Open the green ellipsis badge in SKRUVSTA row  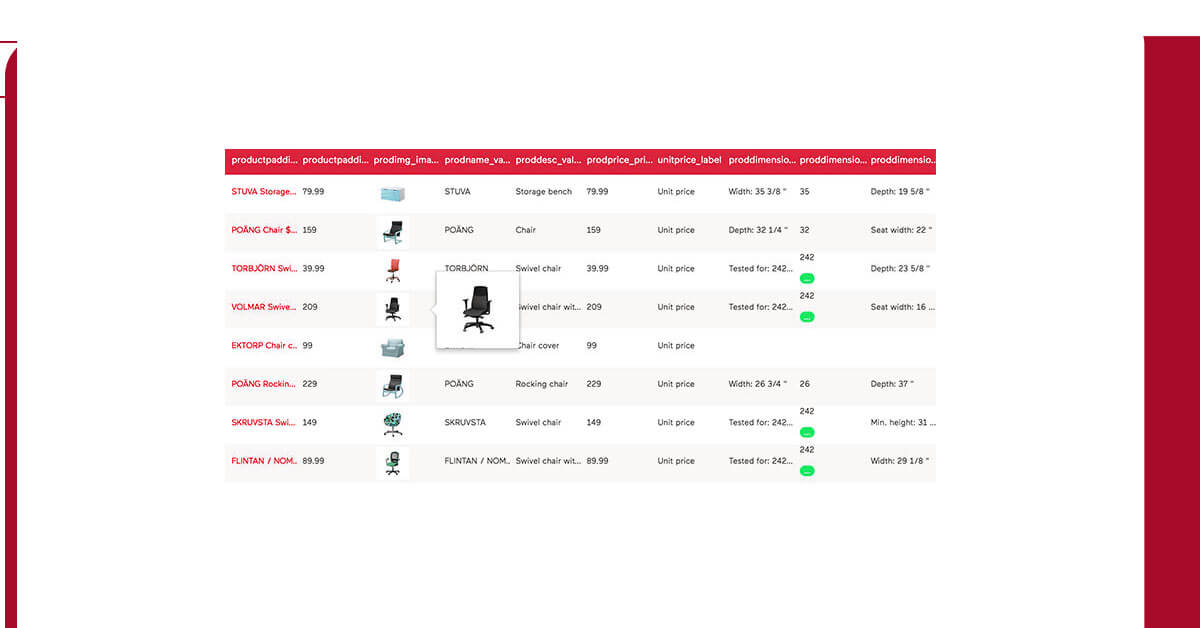[807, 432]
